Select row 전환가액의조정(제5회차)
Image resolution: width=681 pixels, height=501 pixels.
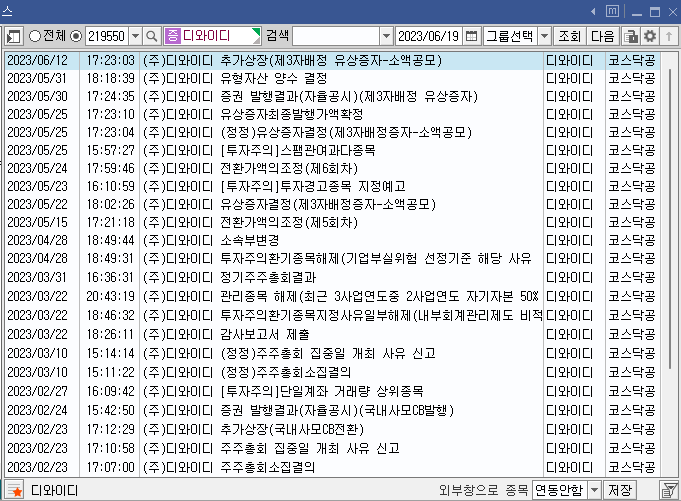pyautogui.click(x=333, y=223)
